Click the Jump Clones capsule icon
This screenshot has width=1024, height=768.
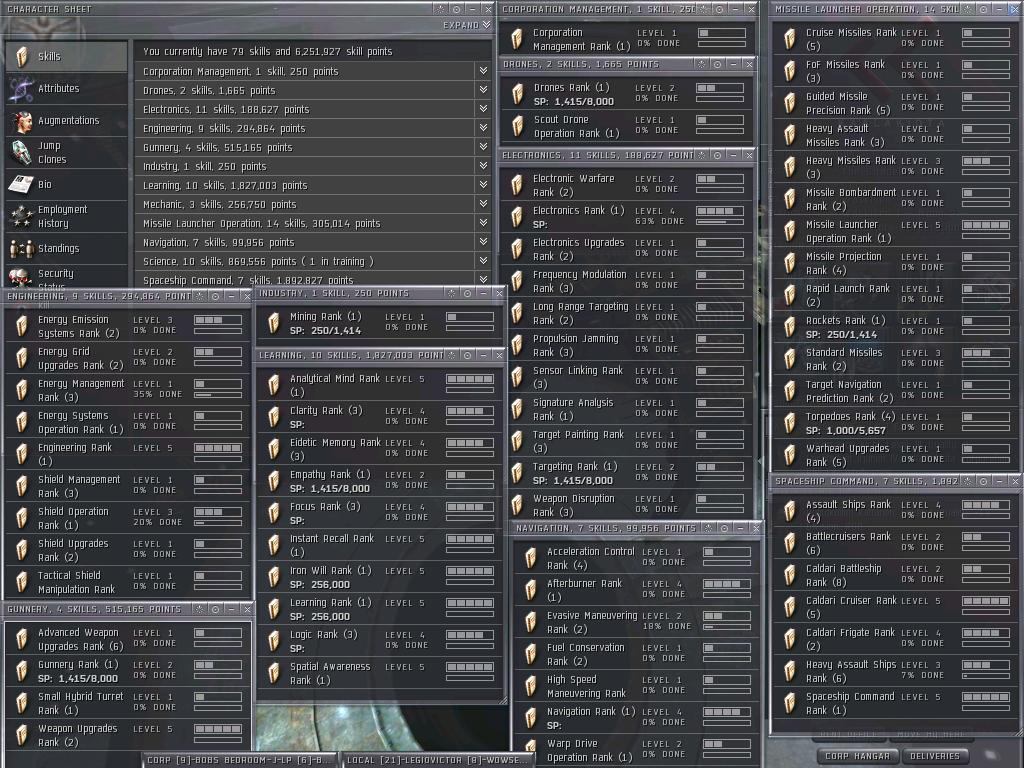22,153
